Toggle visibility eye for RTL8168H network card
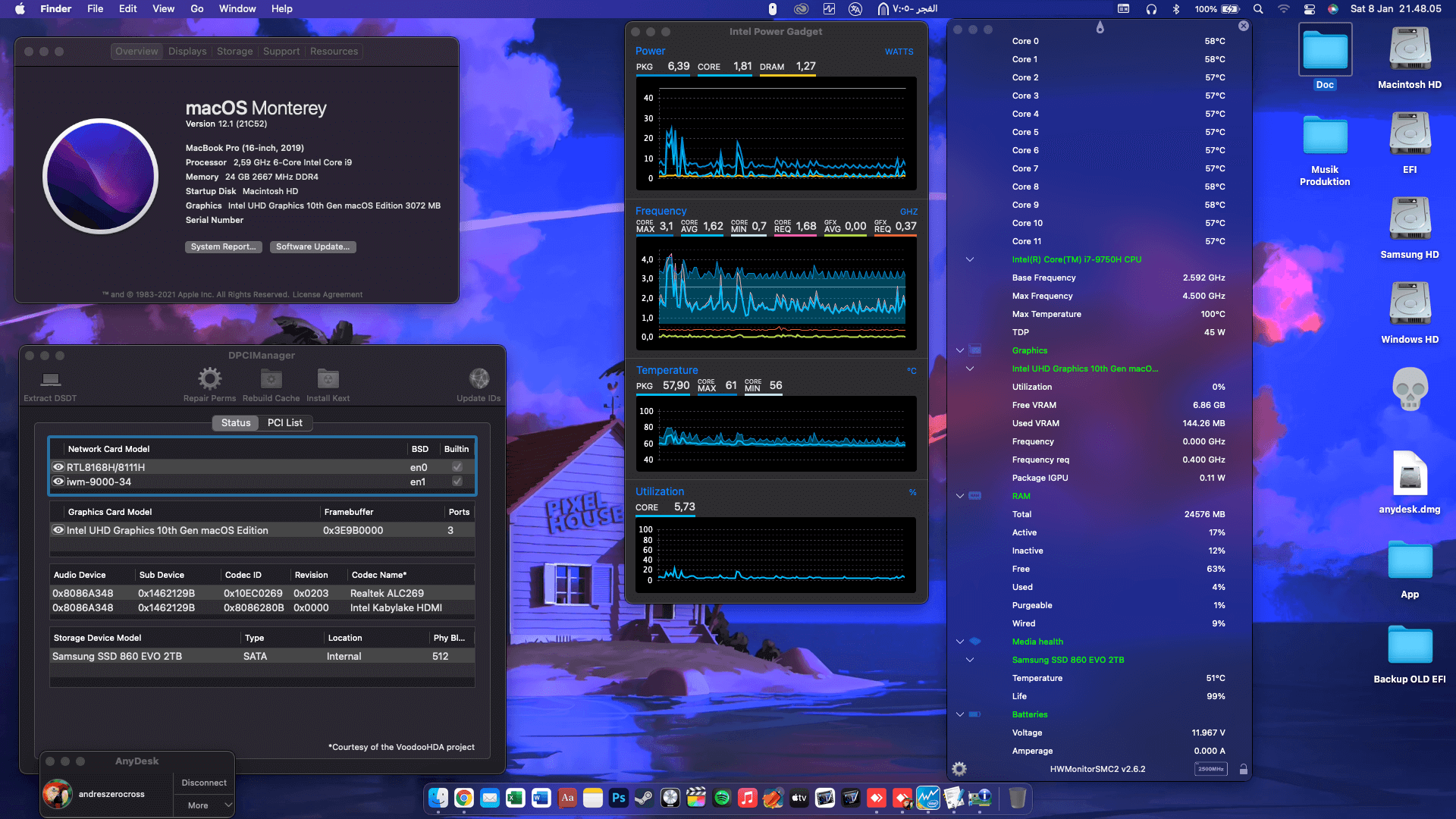The height and width of the screenshot is (819, 1456). tap(58, 467)
